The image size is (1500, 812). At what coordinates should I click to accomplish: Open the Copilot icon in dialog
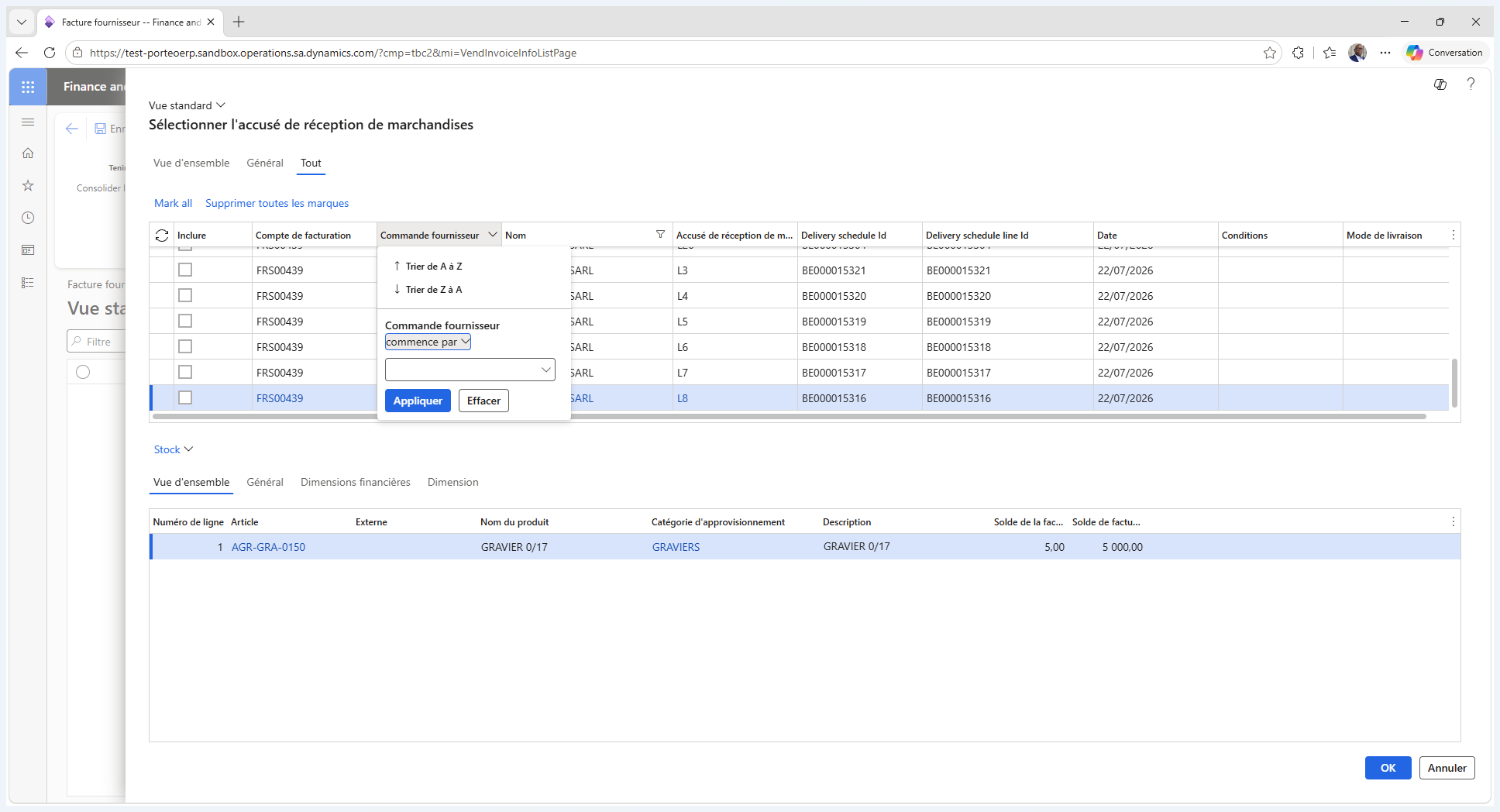click(1440, 84)
